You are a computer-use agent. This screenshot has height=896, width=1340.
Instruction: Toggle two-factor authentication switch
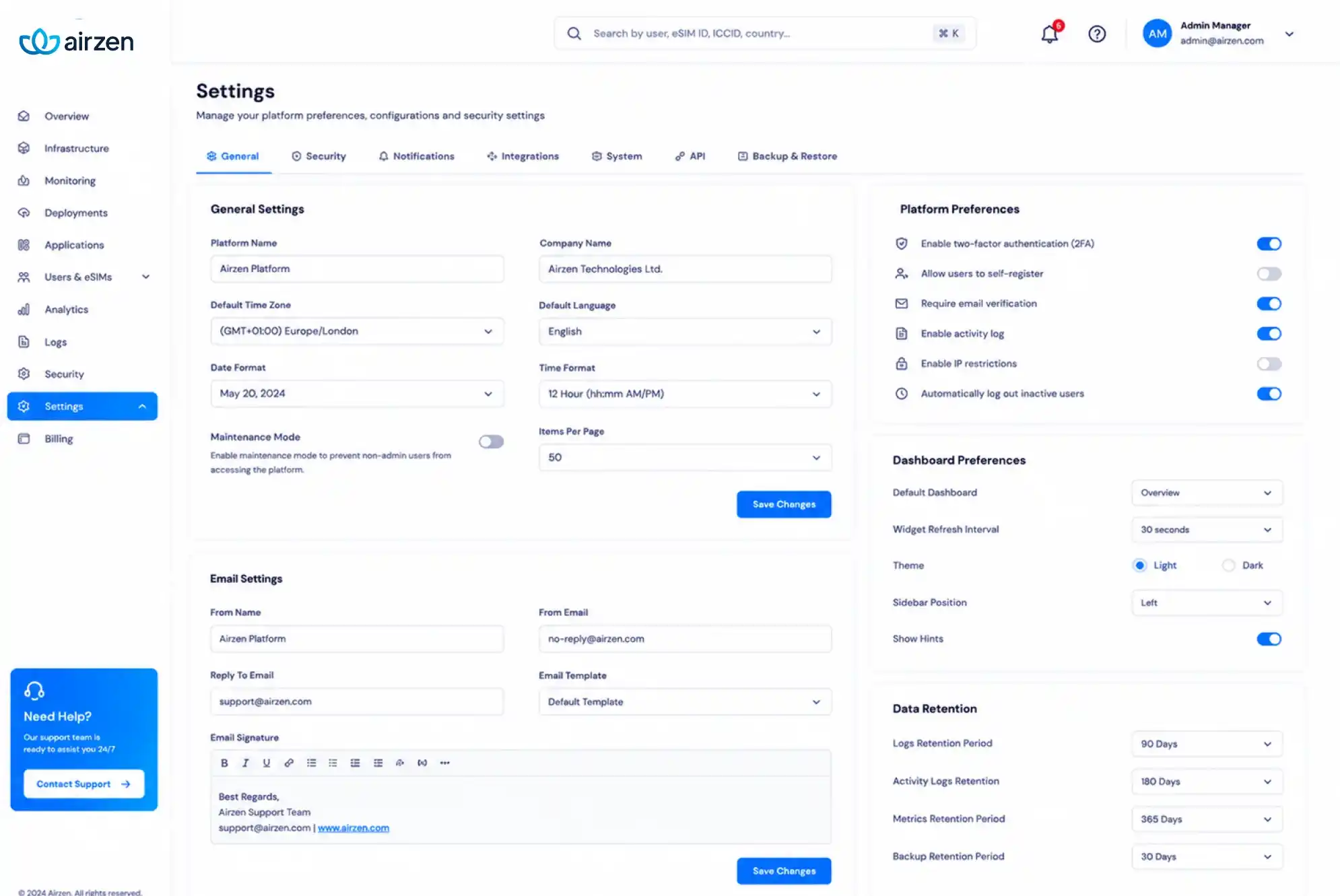[x=1269, y=244]
